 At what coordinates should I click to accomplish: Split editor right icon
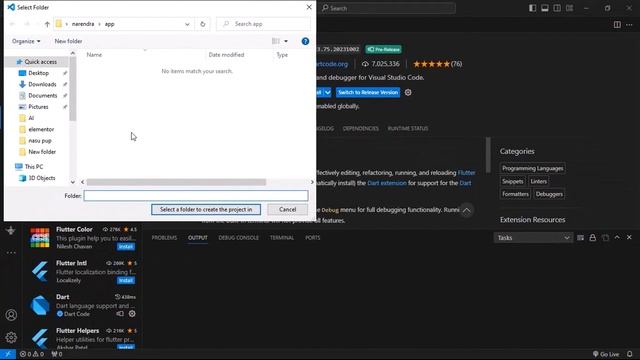click(617, 25)
